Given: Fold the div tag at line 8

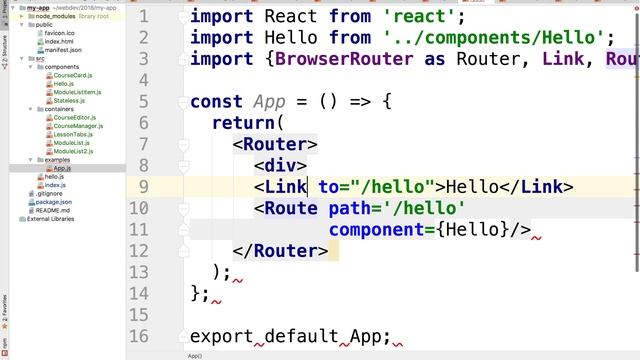Looking at the screenshot, I should click(184, 166).
